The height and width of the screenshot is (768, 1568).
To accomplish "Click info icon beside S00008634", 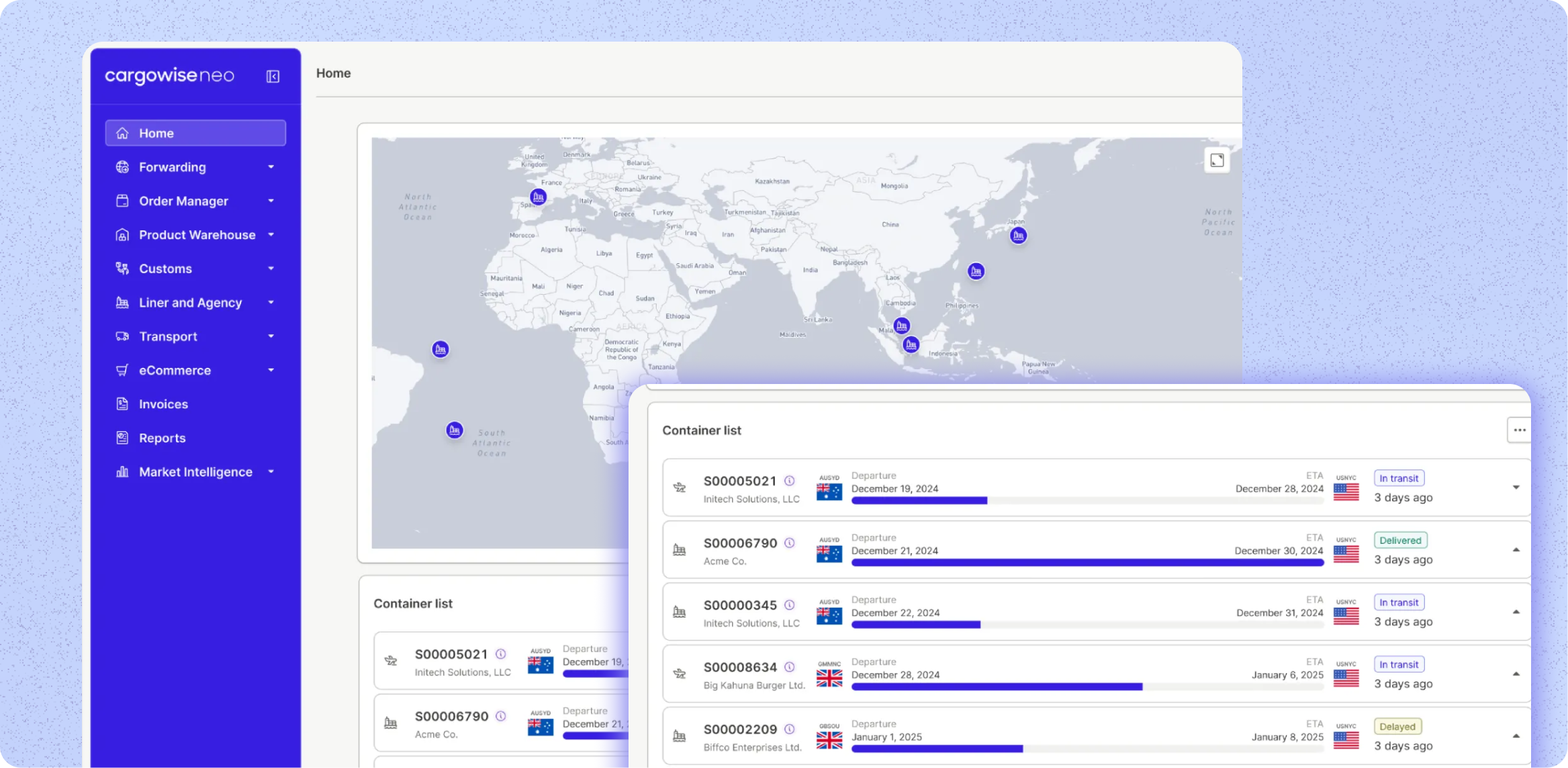I will (790, 667).
